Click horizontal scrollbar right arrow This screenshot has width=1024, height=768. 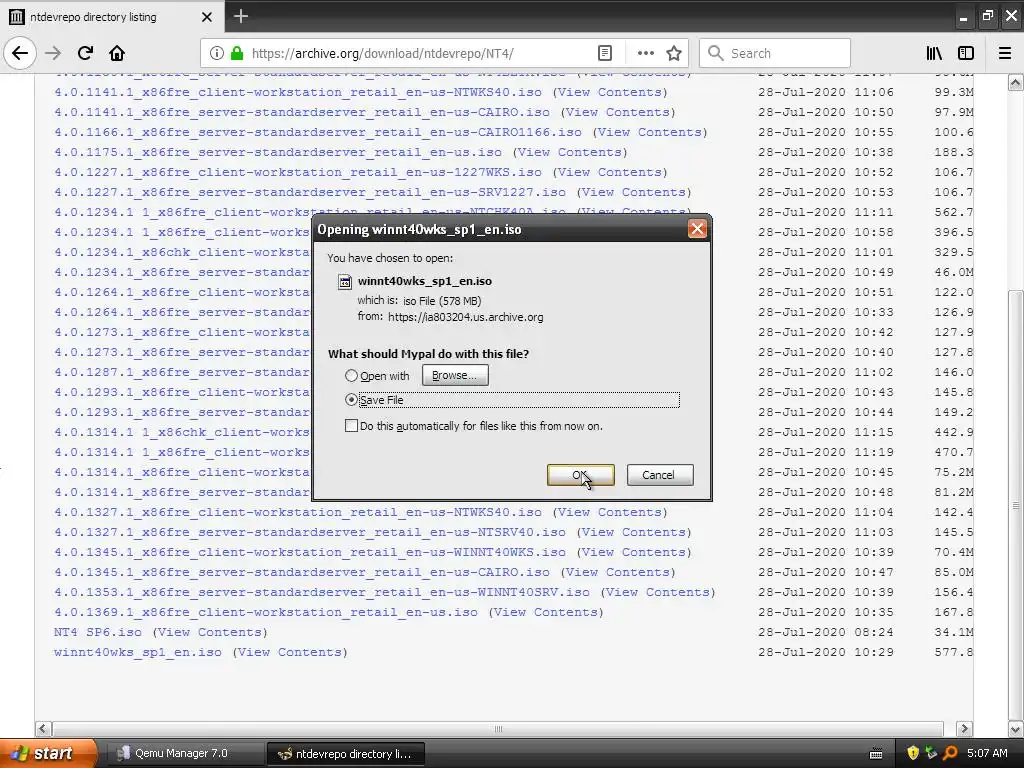[964, 728]
